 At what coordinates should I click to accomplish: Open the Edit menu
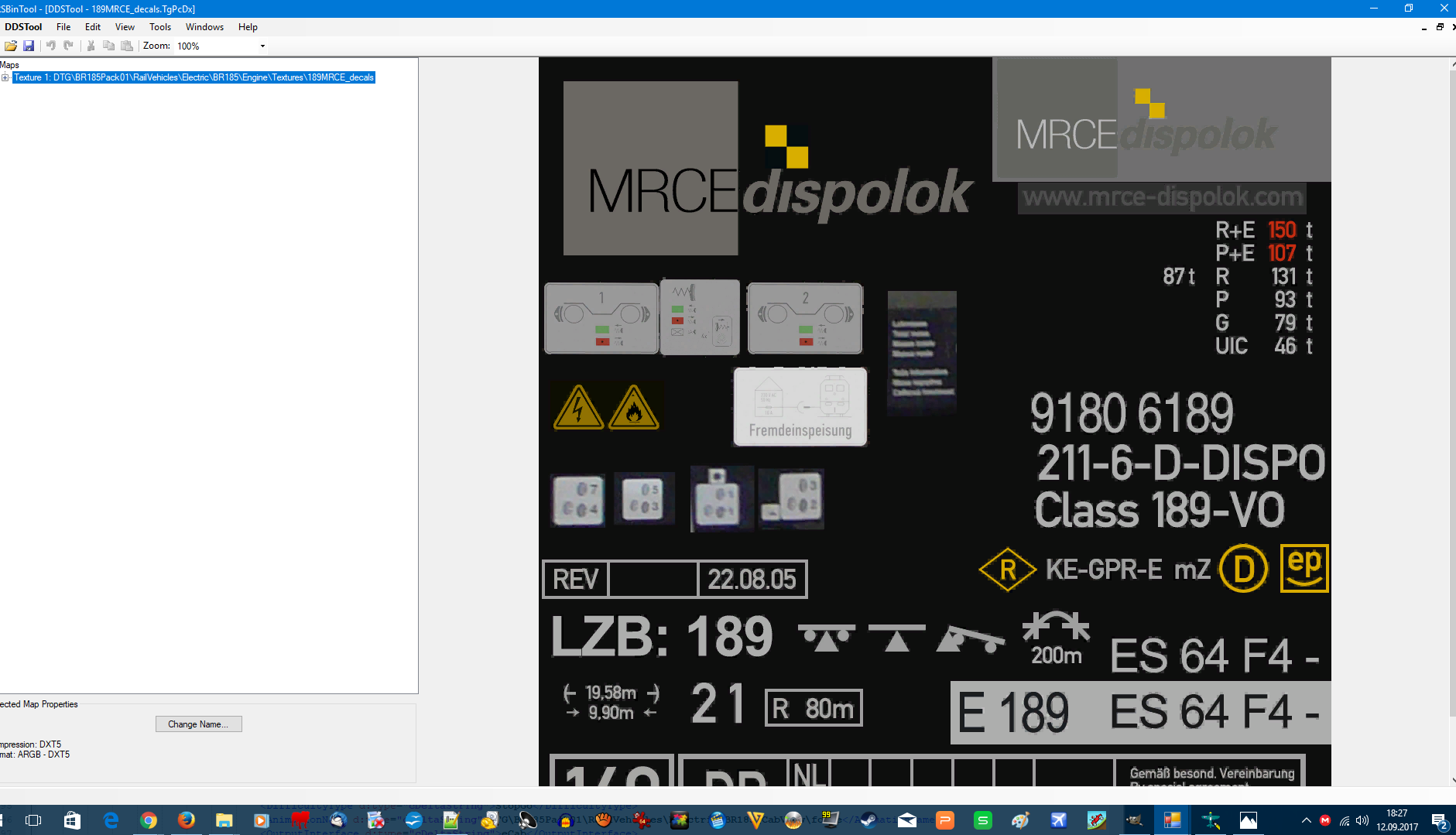93,27
